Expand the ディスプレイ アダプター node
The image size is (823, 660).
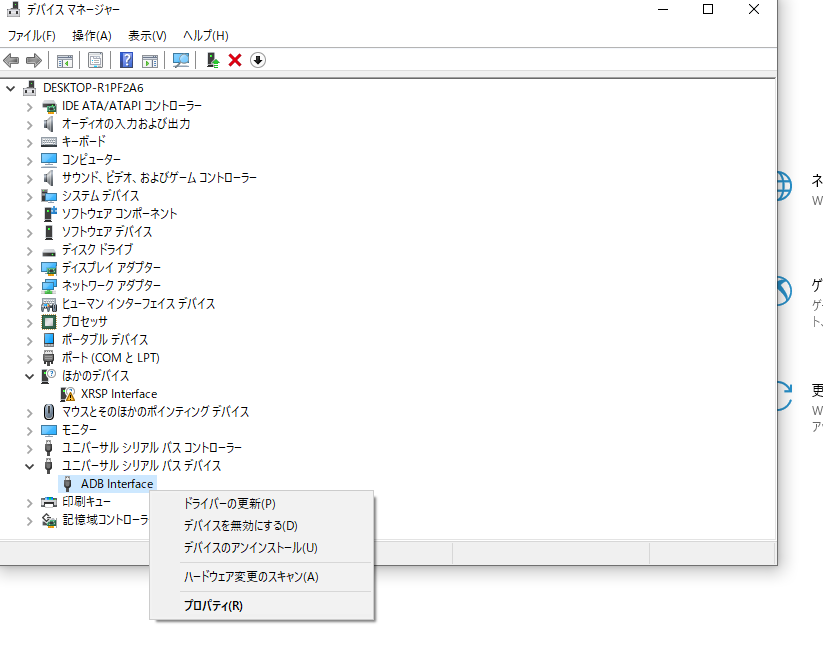(x=30, y=268)
